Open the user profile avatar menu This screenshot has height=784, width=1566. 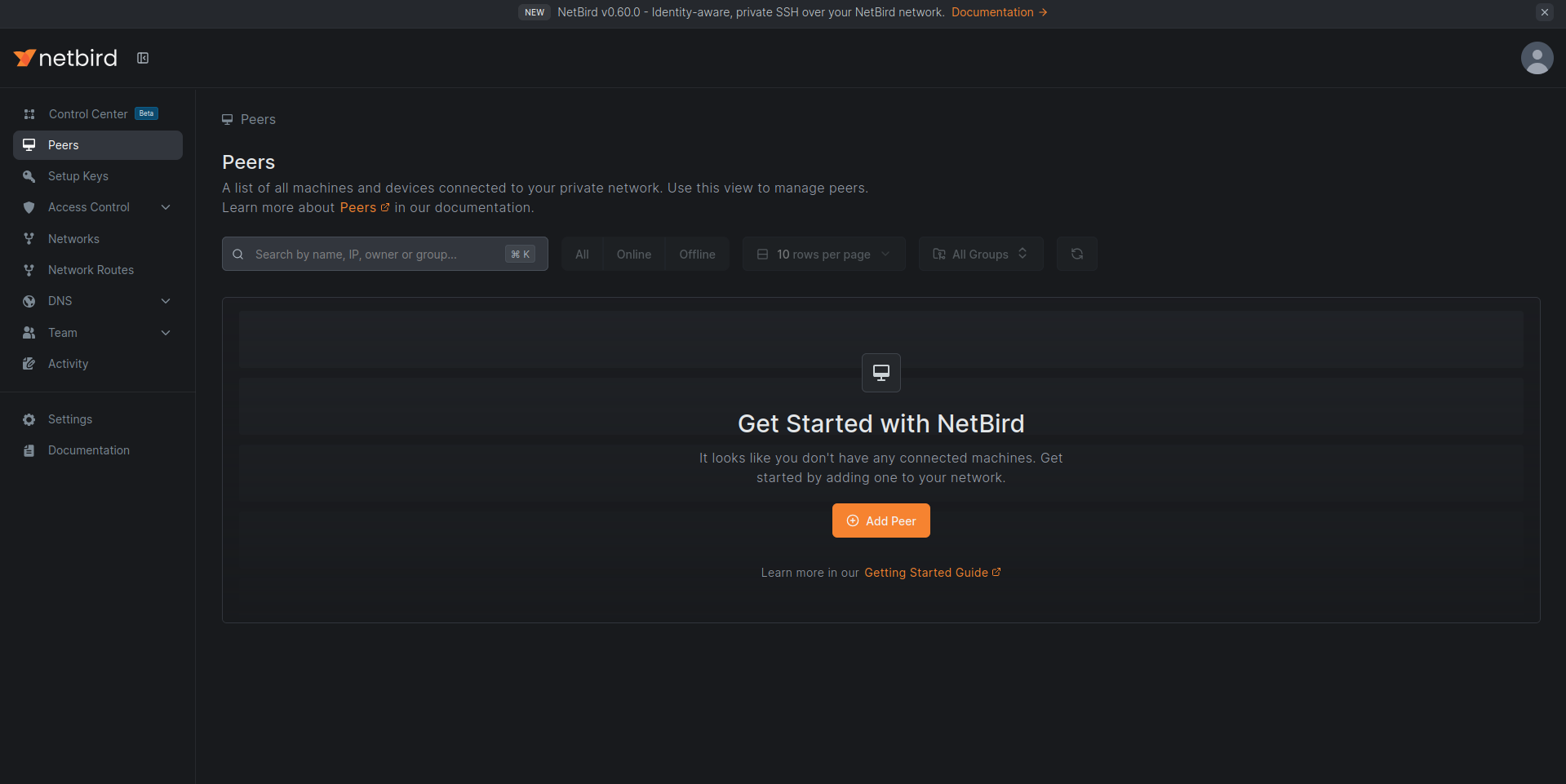coord(1537,58)
